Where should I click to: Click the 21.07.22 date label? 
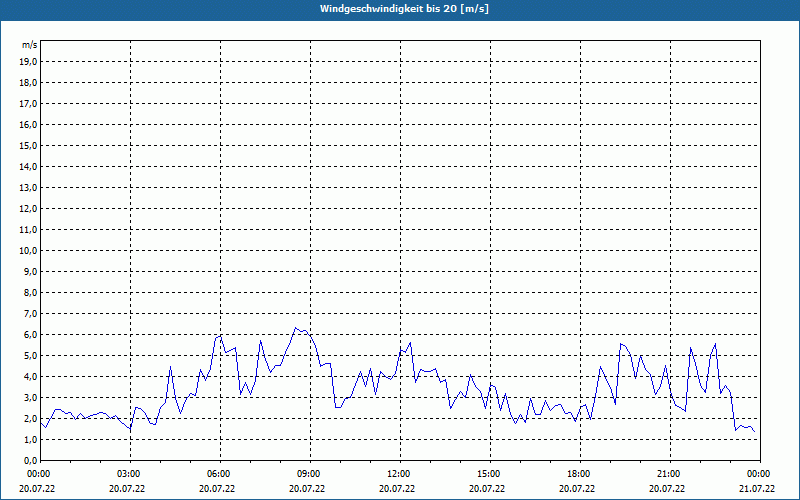coord(757,488)
